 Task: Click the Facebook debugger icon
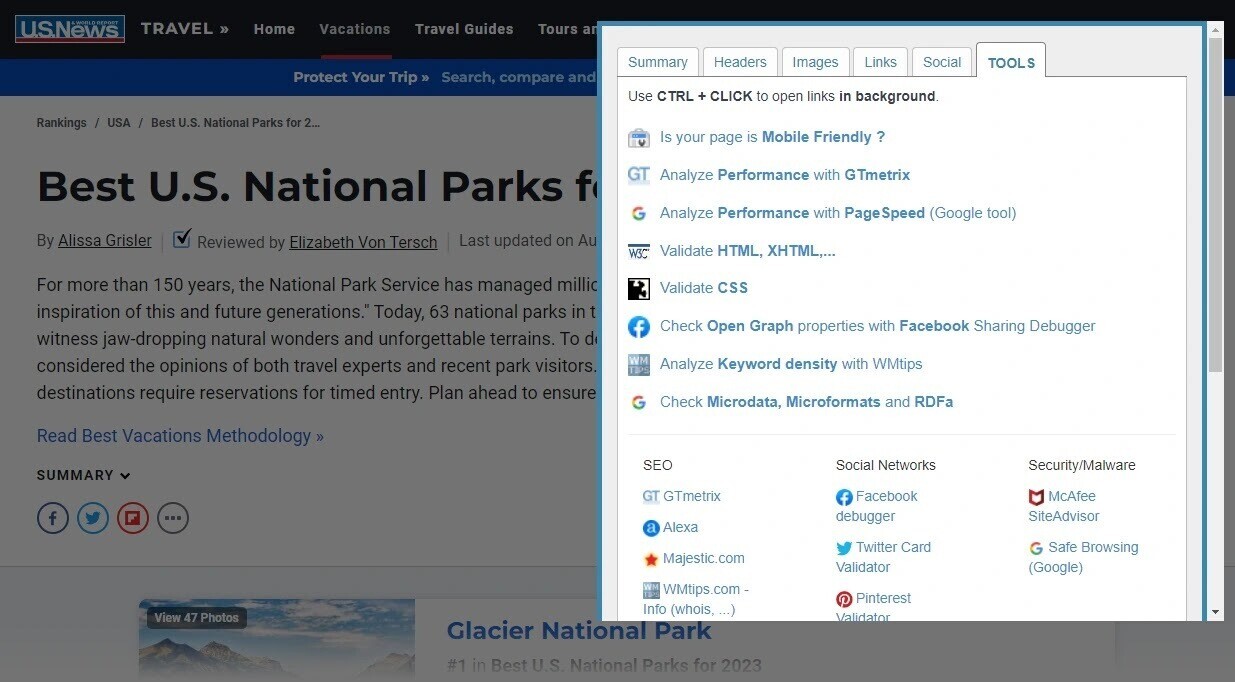coord(845,497)
